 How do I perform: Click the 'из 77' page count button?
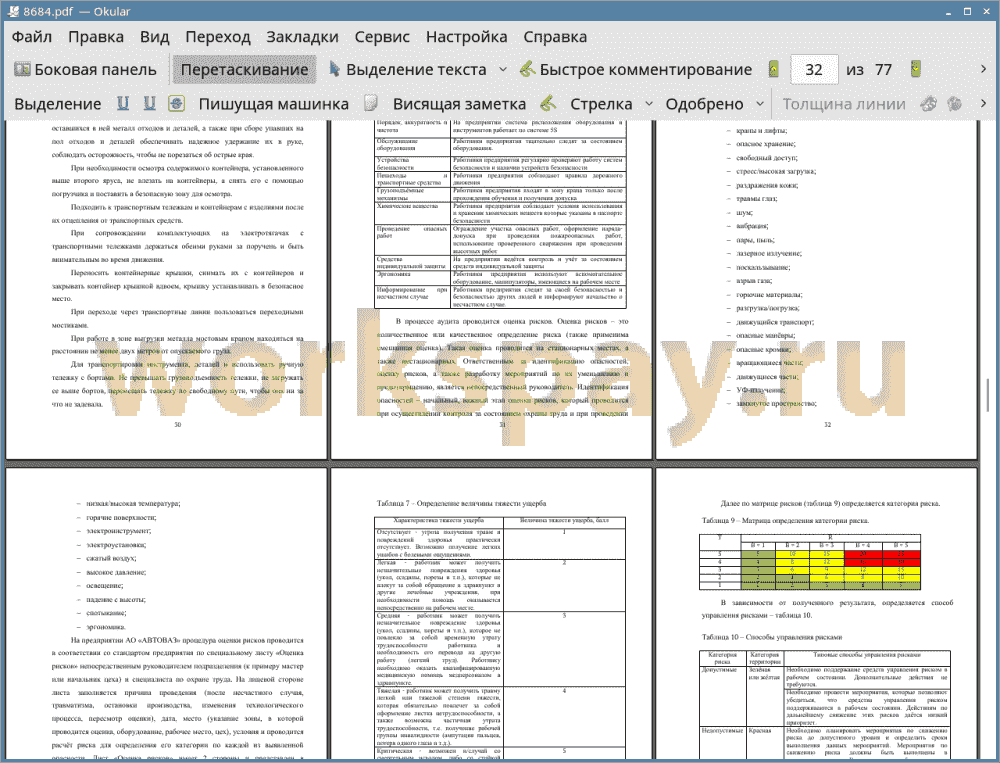[x=869, y=70]
